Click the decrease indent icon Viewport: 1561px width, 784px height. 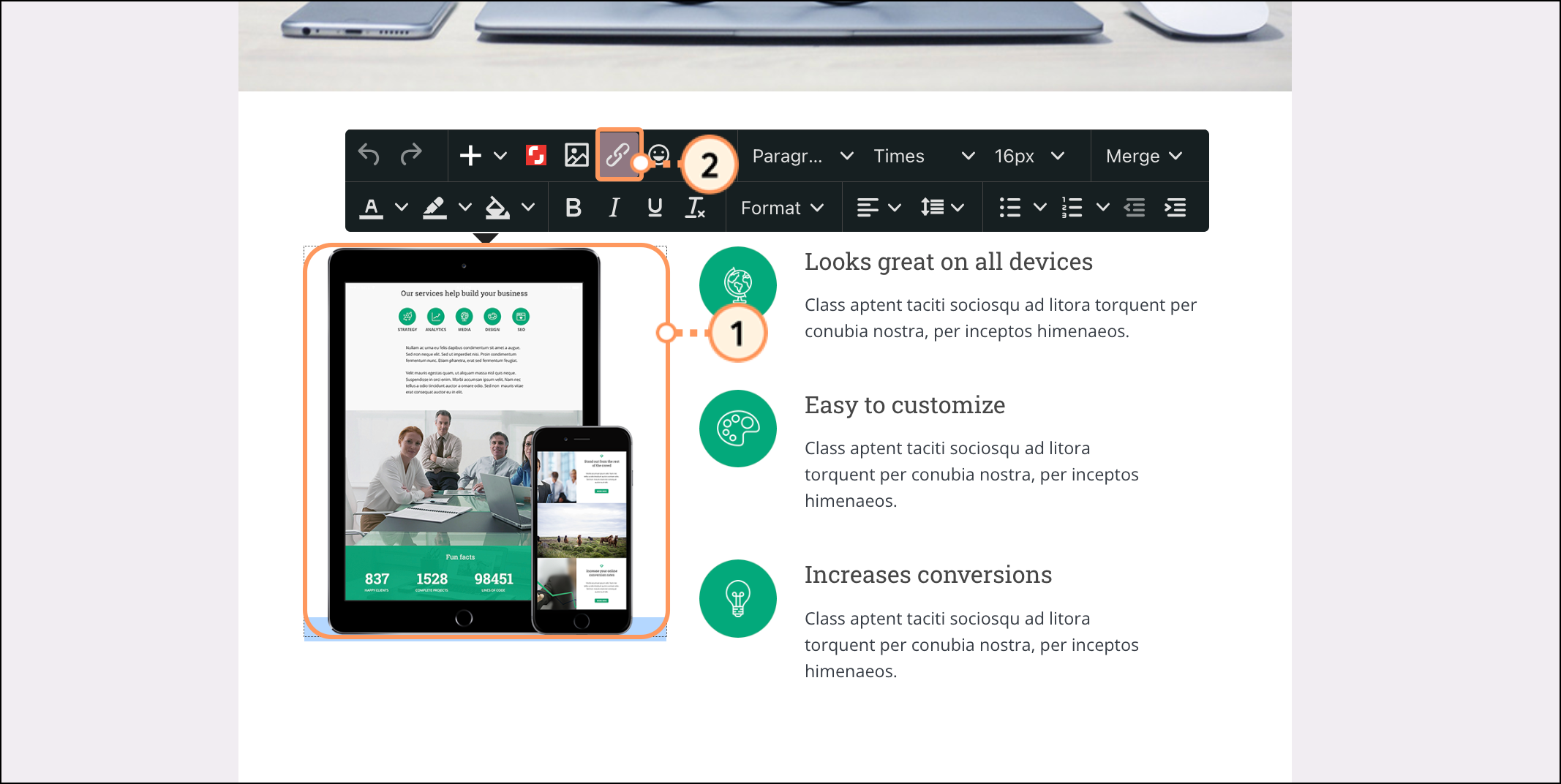(1135, 208)
